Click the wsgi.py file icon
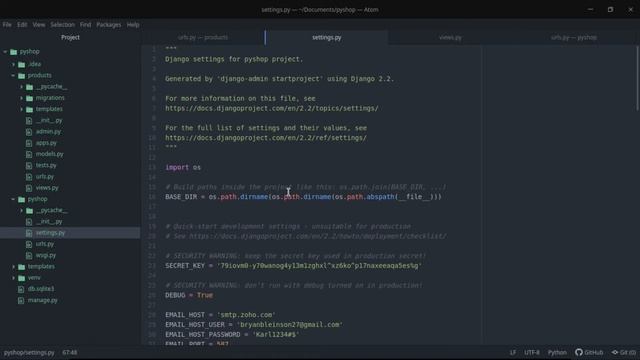The image size is (640, 360). point(29,256)
